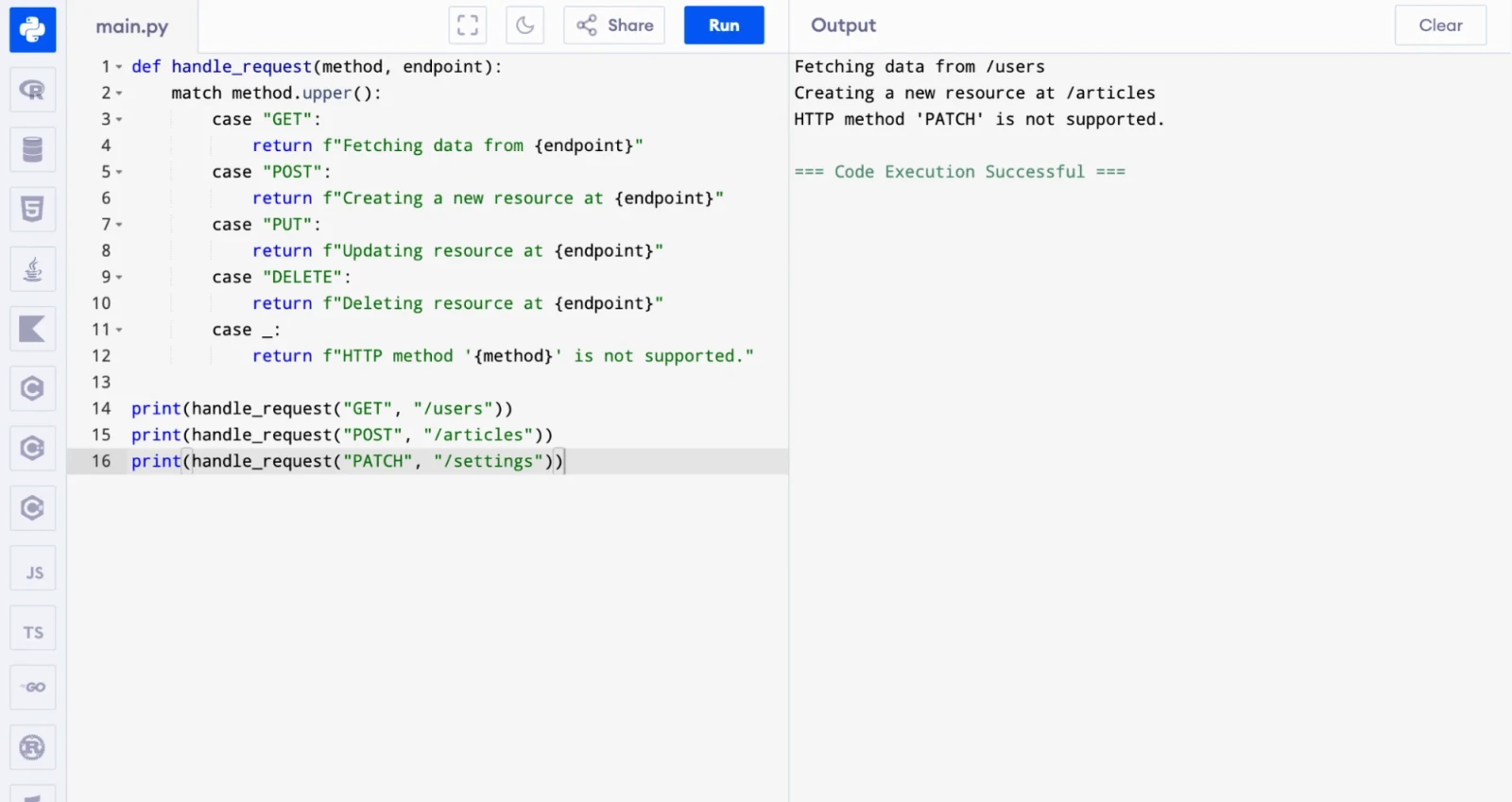Click the 'is not supported.' text on line 12
The image size is (1512, 802).
[659, 356]
